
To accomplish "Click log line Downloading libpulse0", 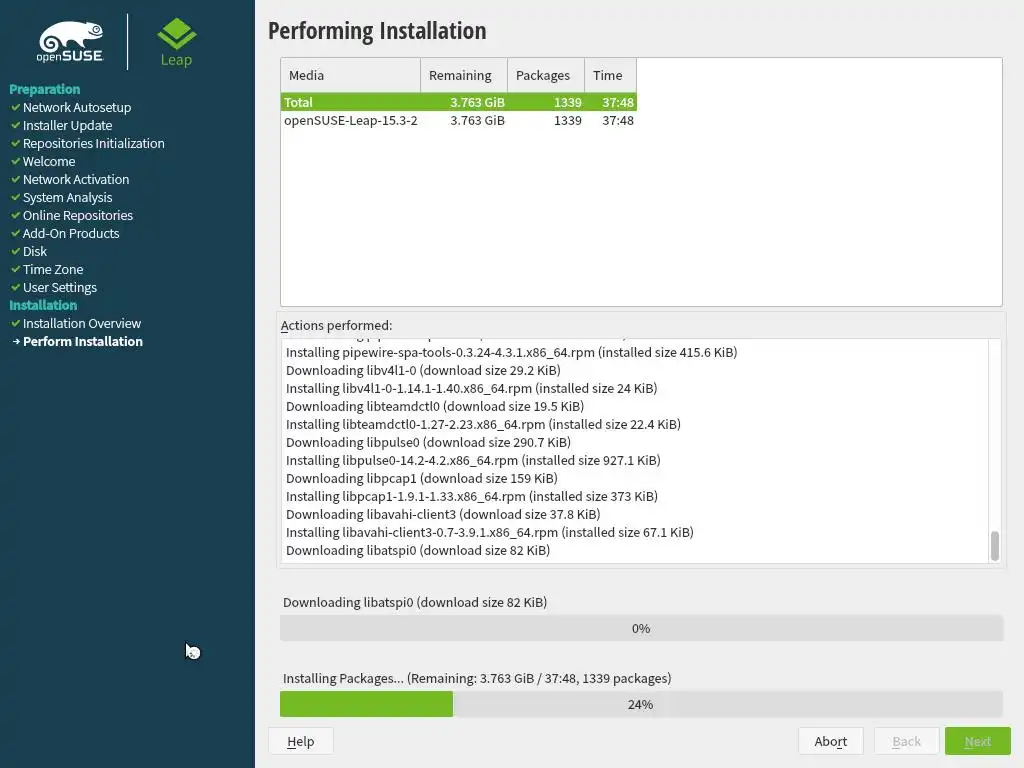I will pos(428,442).
